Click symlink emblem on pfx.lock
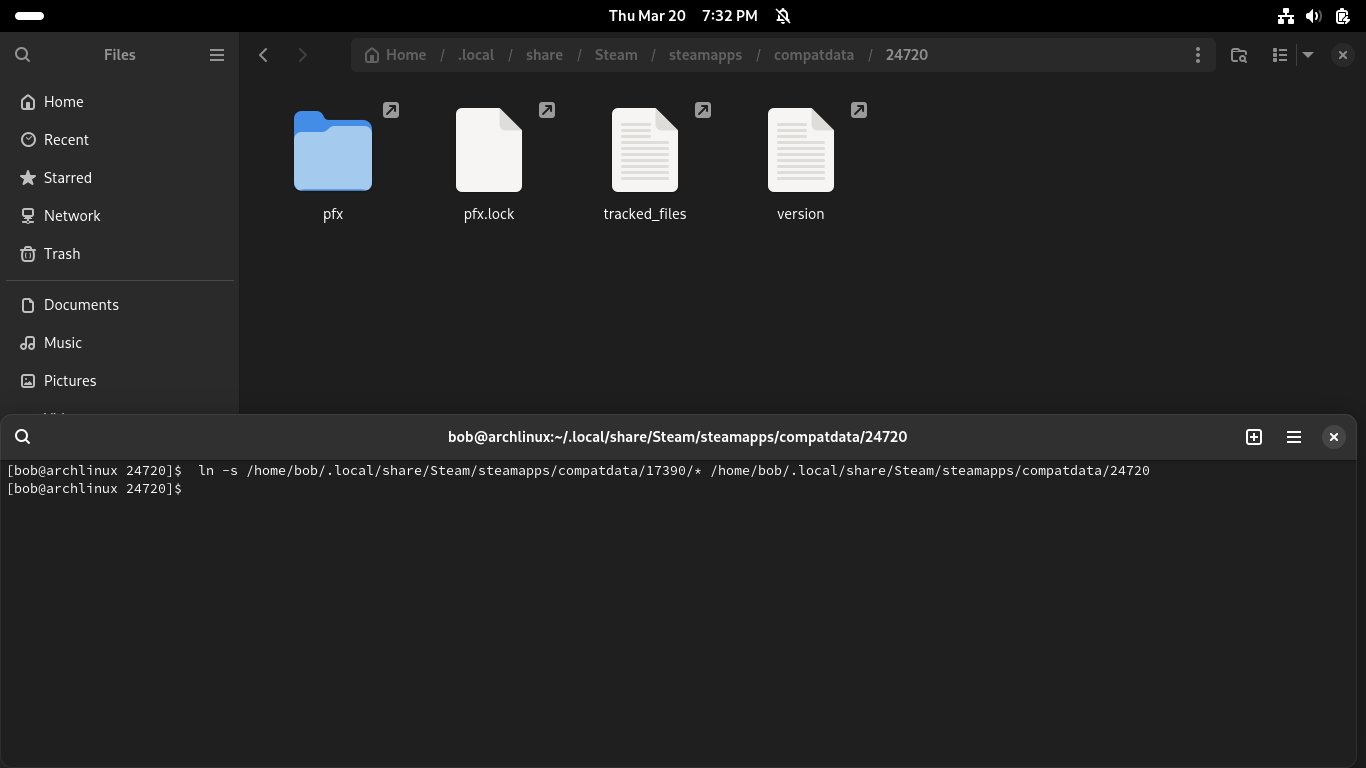 pyautogui.click(x=547, y=110)
